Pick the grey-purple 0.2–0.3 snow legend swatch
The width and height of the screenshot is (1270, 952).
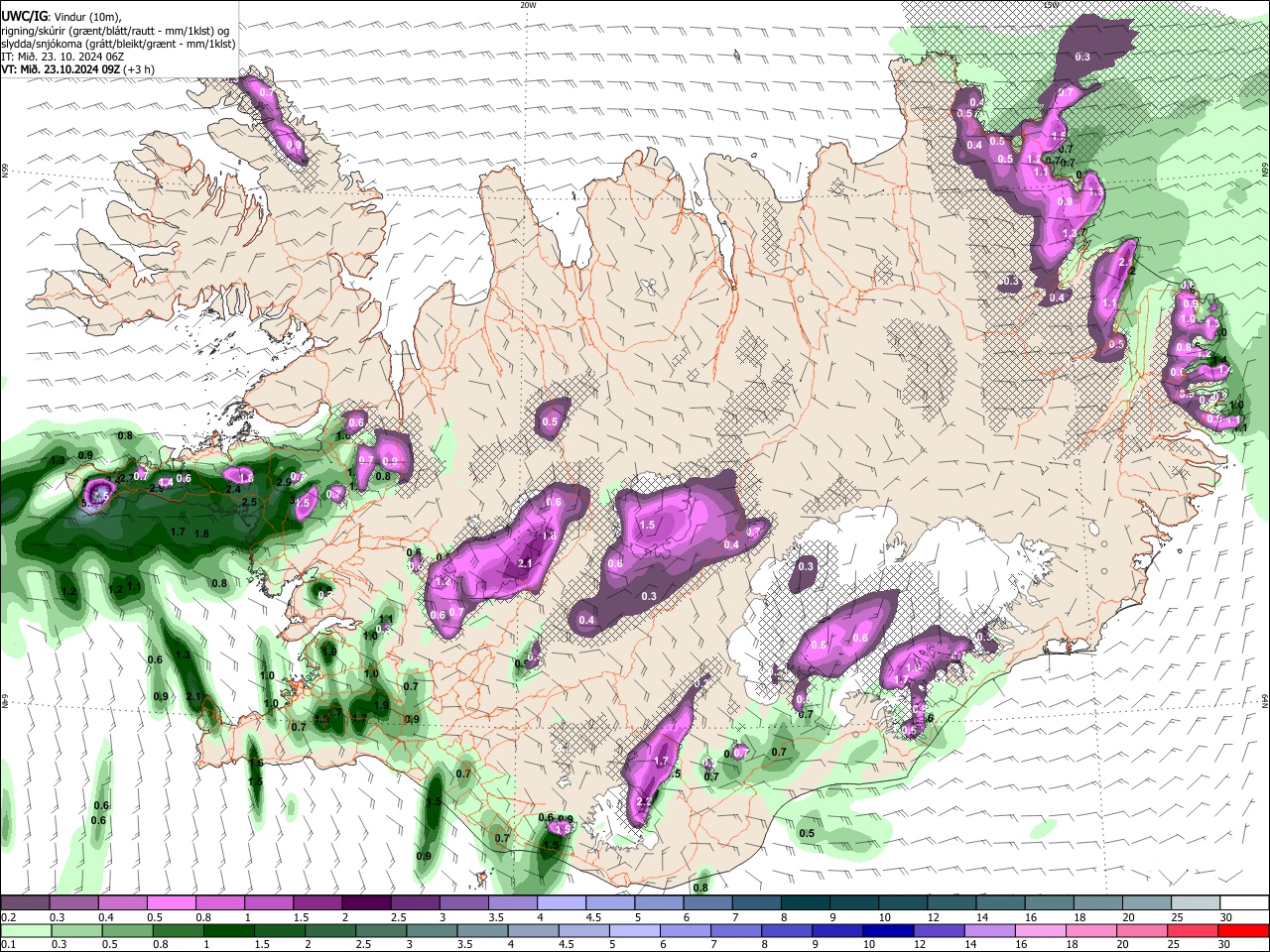[25, 903]
